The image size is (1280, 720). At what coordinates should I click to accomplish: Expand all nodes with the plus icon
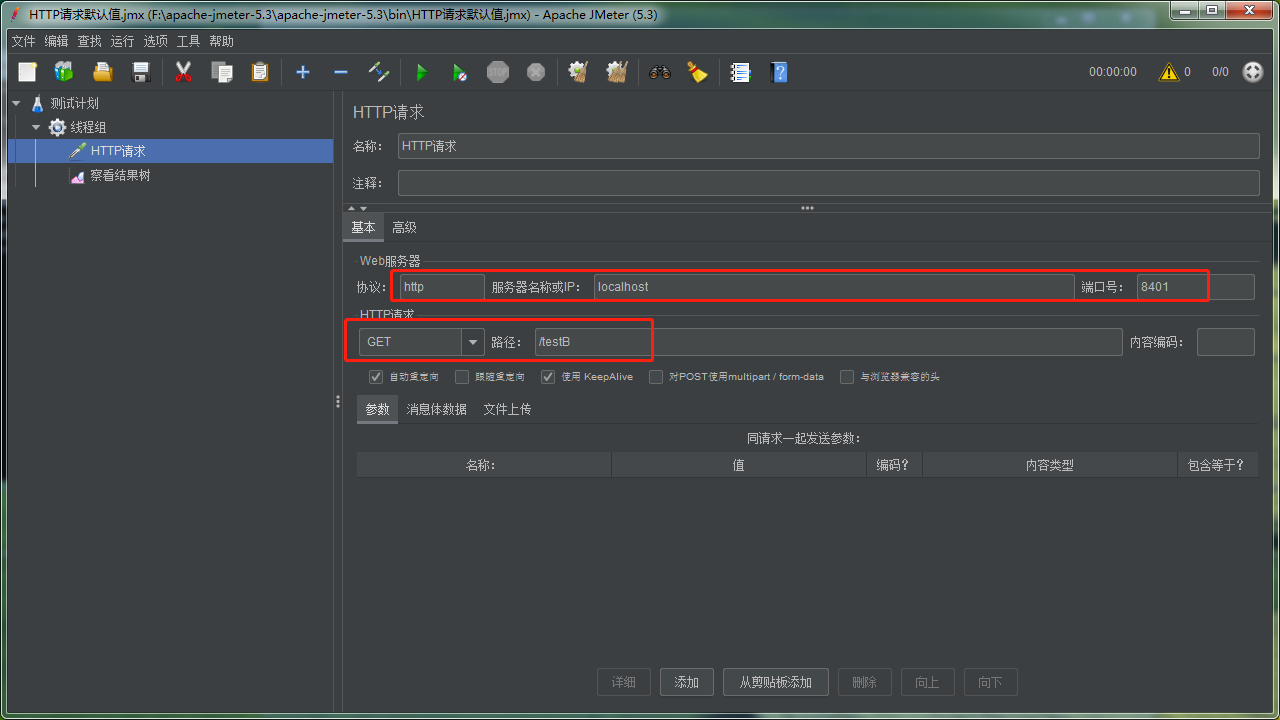pos(303,72)
